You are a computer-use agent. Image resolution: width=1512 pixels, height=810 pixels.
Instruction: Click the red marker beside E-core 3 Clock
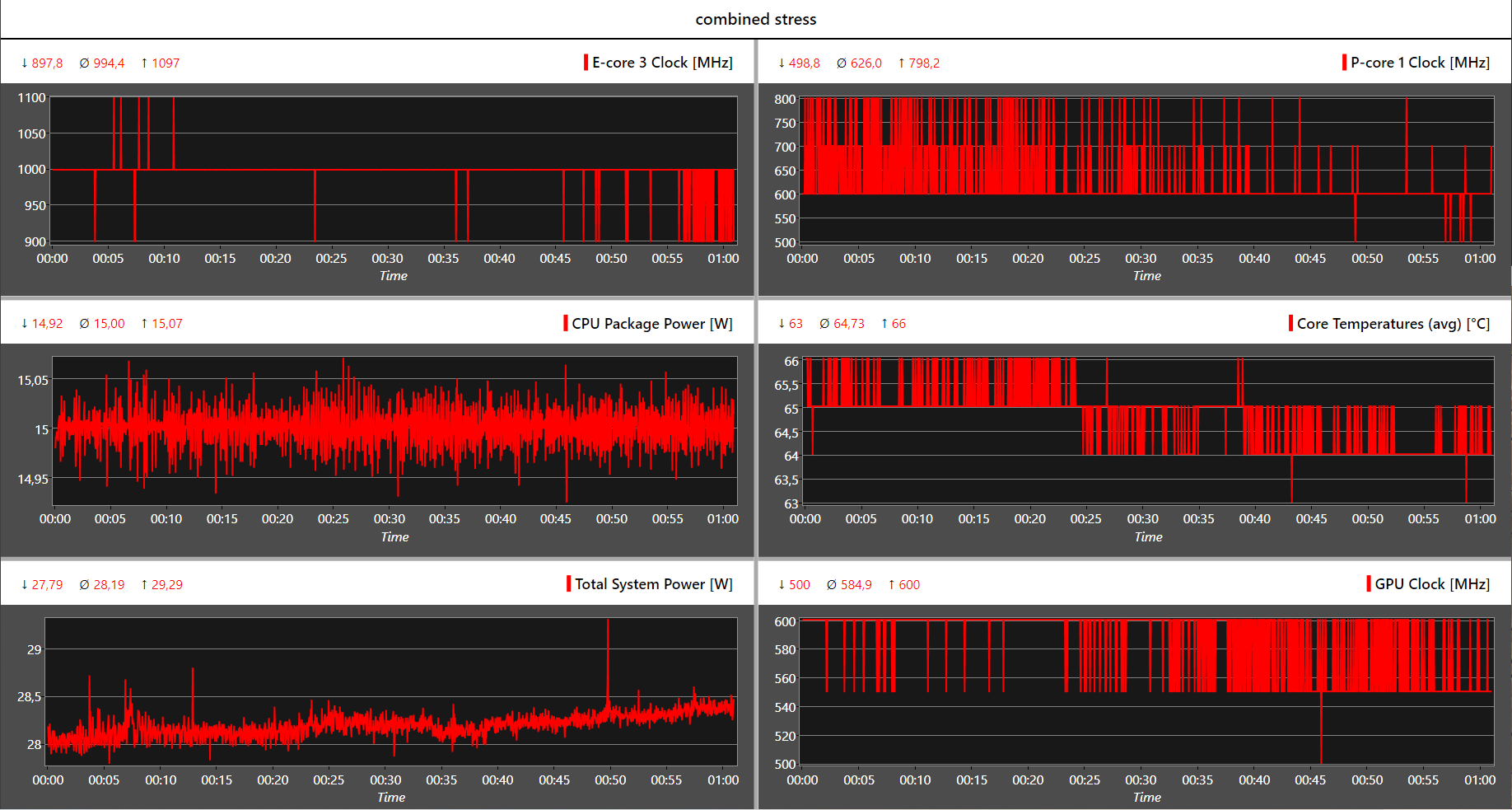coord(586,63)
